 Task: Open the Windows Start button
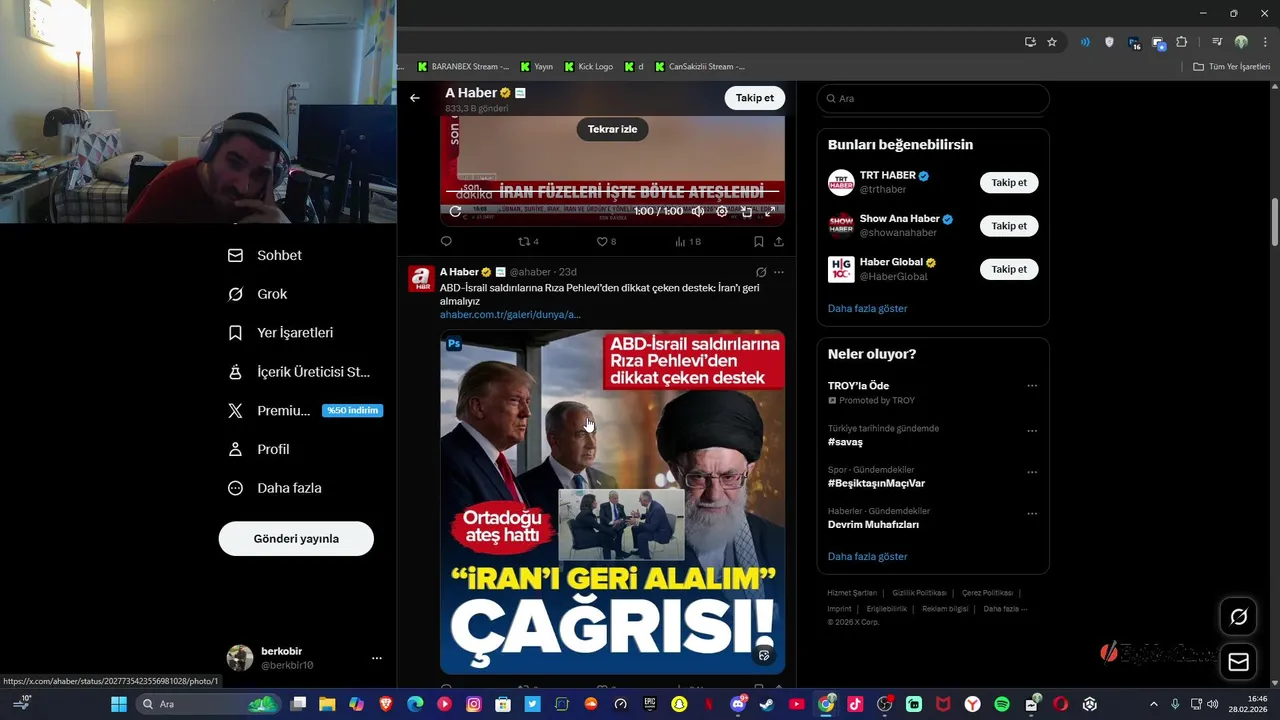coord(118,704)
